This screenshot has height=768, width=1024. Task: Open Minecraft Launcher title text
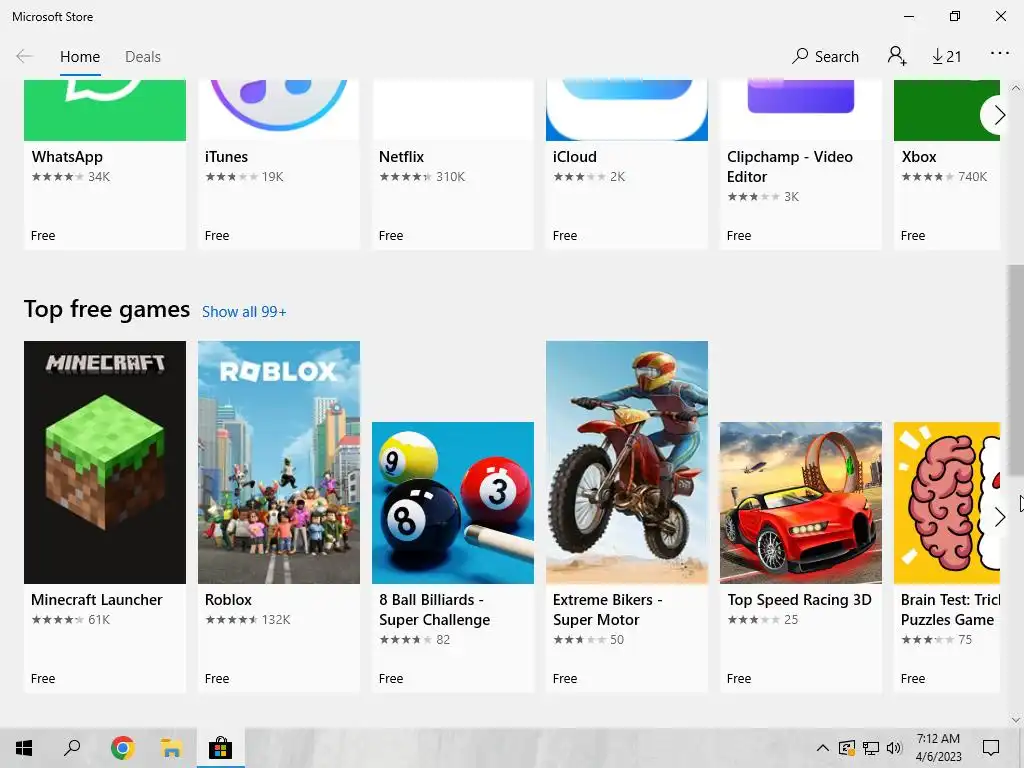click(x=97, y=600)
